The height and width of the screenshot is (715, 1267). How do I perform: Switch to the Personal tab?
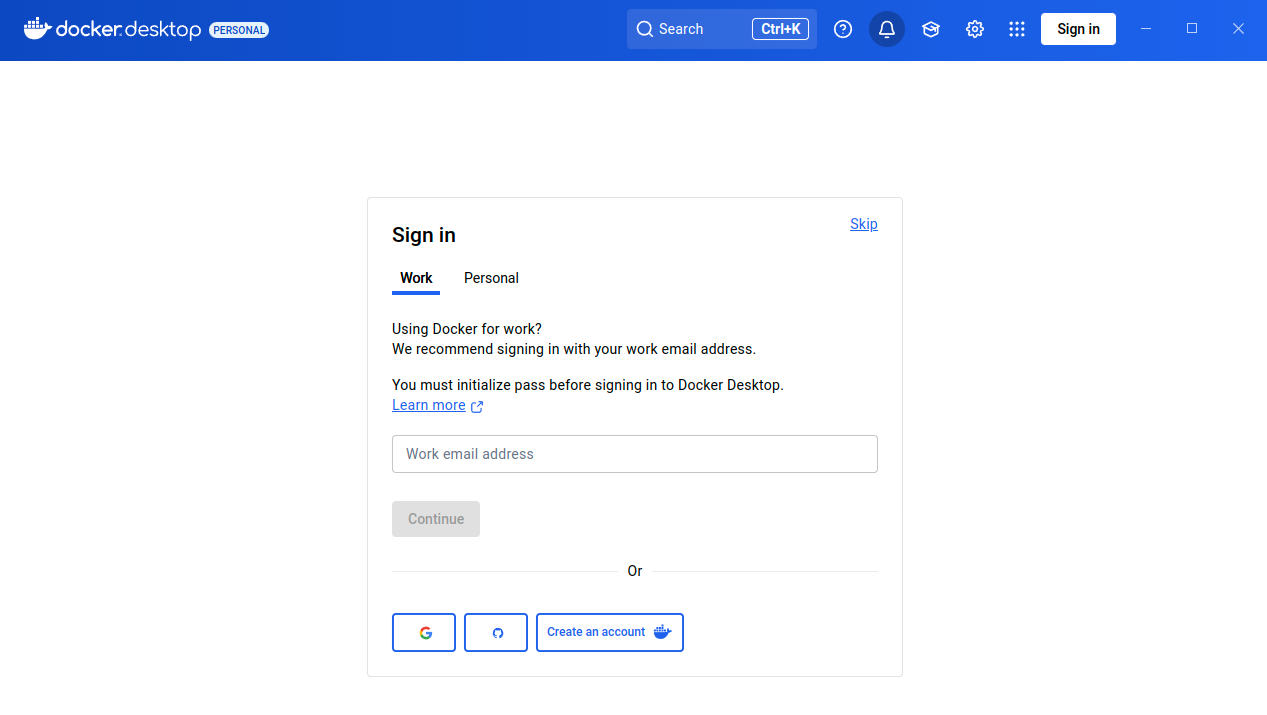(491, 278)
